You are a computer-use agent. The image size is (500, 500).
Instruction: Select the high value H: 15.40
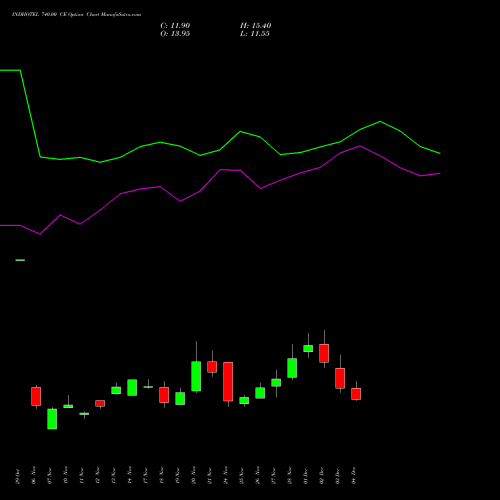tap(255, 26)
